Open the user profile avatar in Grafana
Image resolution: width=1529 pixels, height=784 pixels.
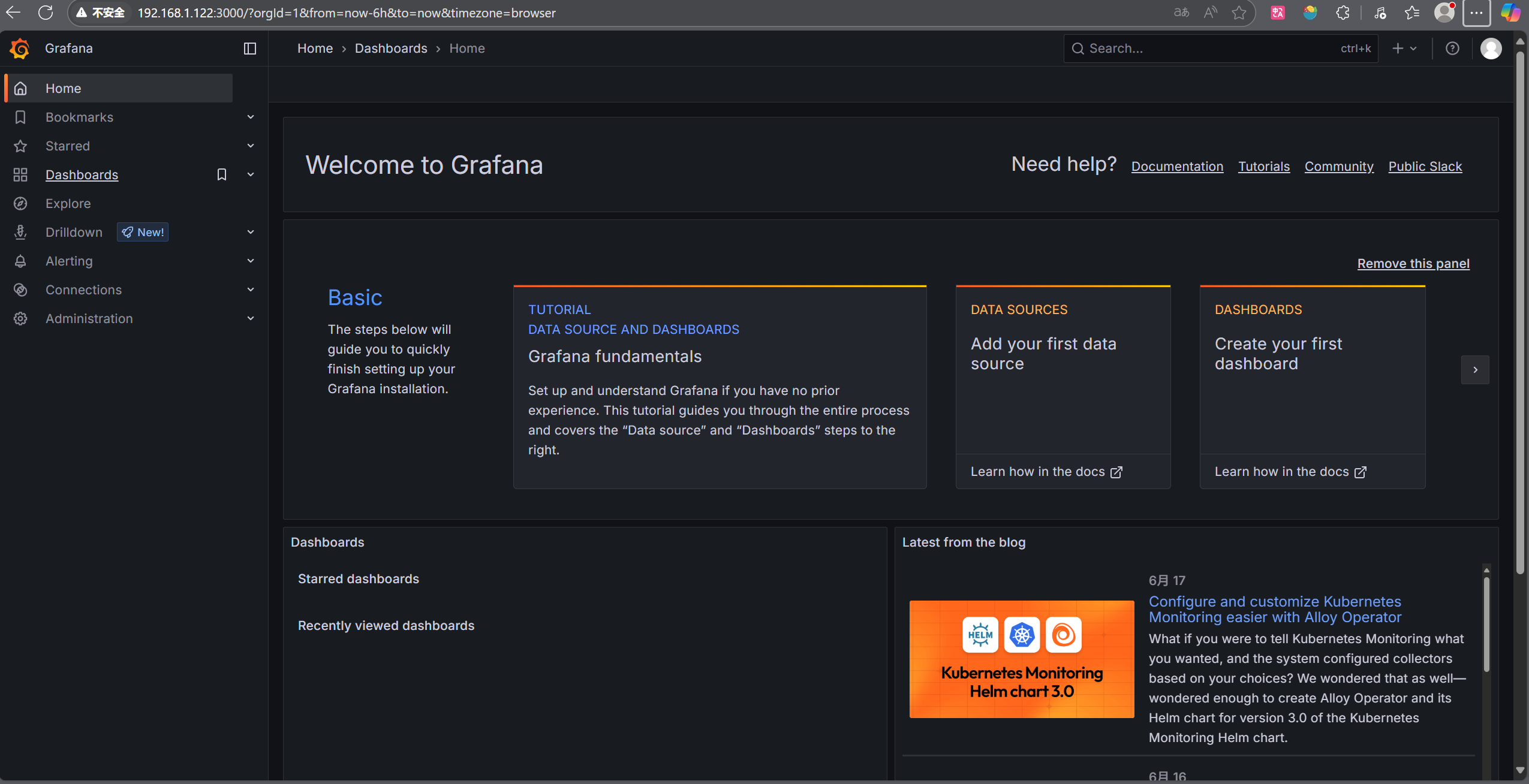tap(1491, 49)
